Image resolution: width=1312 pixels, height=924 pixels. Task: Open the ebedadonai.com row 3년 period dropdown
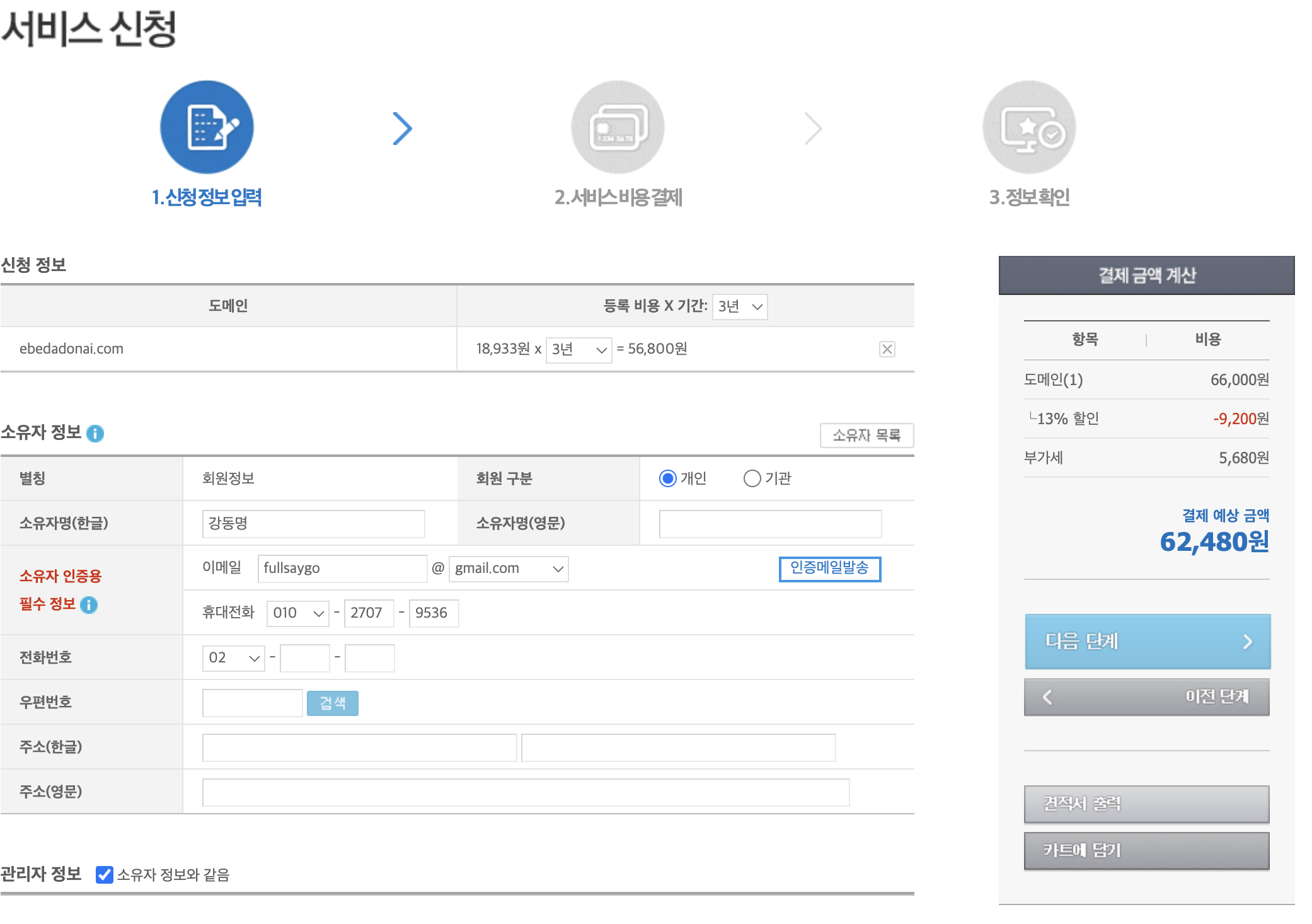578,349
